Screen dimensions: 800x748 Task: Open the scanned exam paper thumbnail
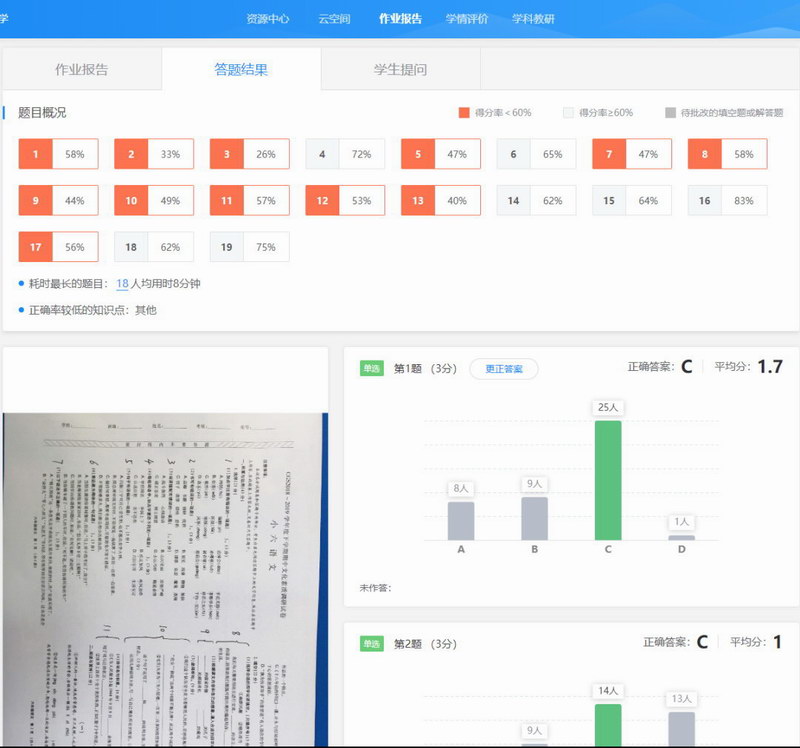coord(164,580)
